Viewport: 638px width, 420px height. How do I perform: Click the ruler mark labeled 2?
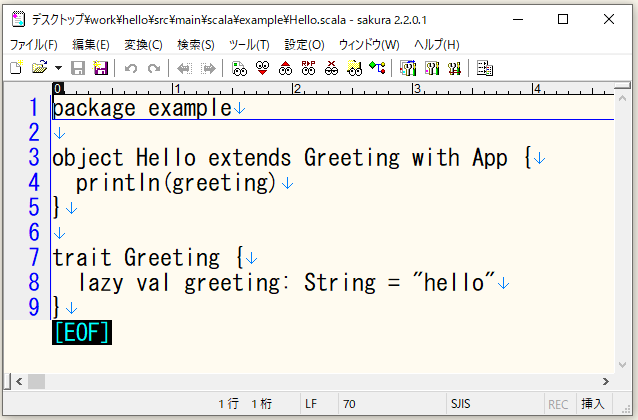click(297, 88)
